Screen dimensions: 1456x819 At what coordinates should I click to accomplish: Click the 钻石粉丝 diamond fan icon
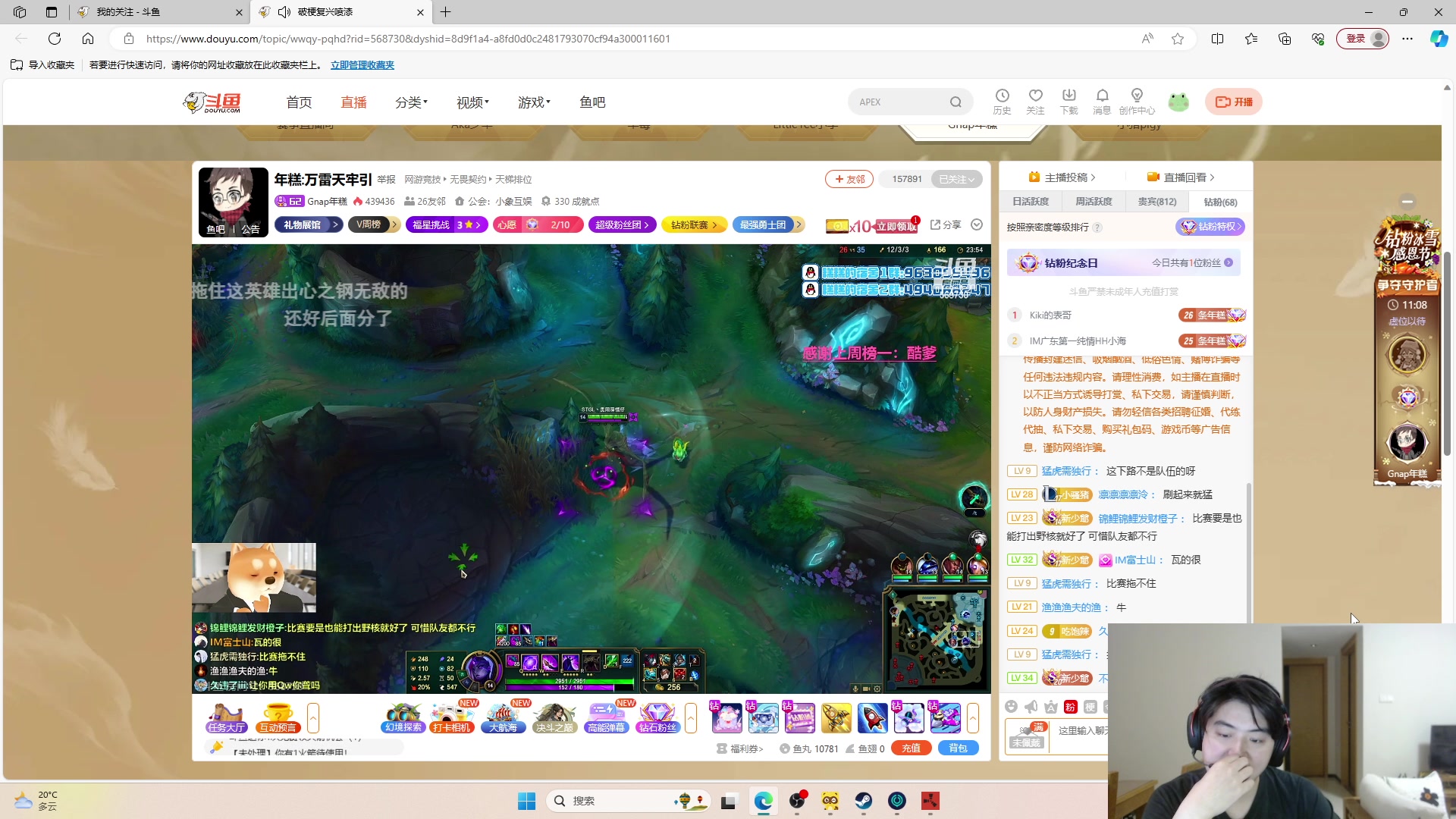tap(657, 717)
